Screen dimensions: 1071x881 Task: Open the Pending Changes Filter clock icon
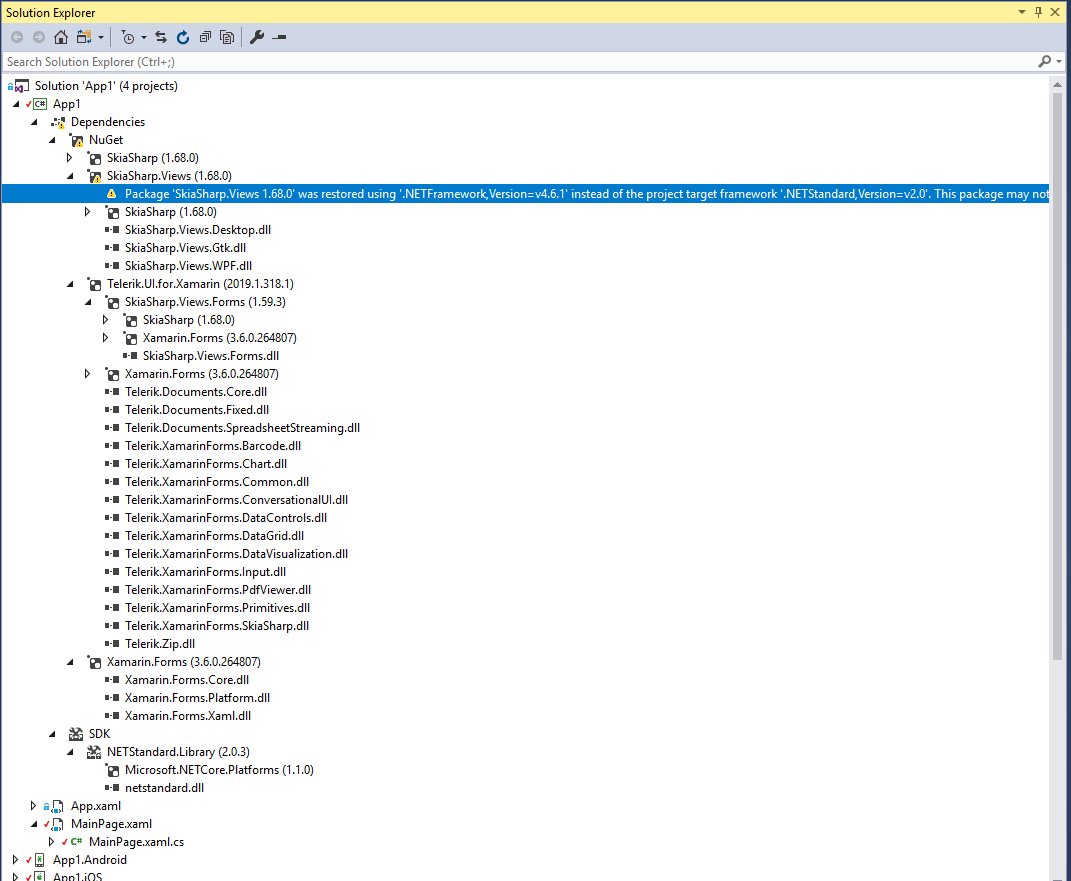[128, 38]
